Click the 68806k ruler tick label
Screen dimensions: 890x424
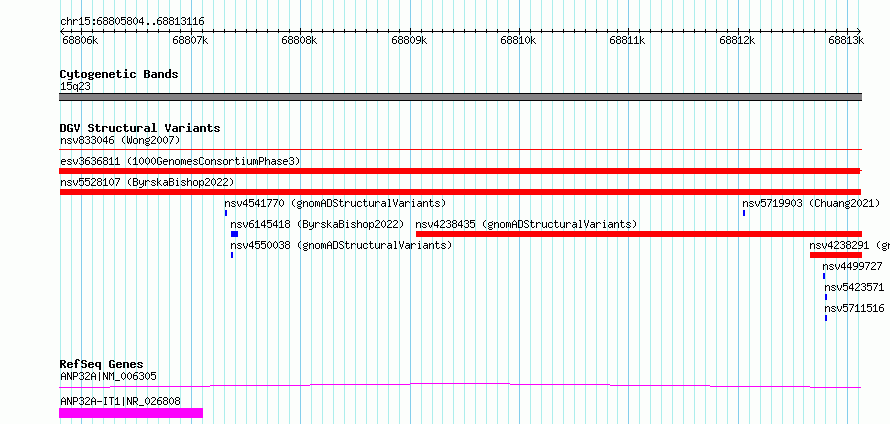[x=80, y=40]
